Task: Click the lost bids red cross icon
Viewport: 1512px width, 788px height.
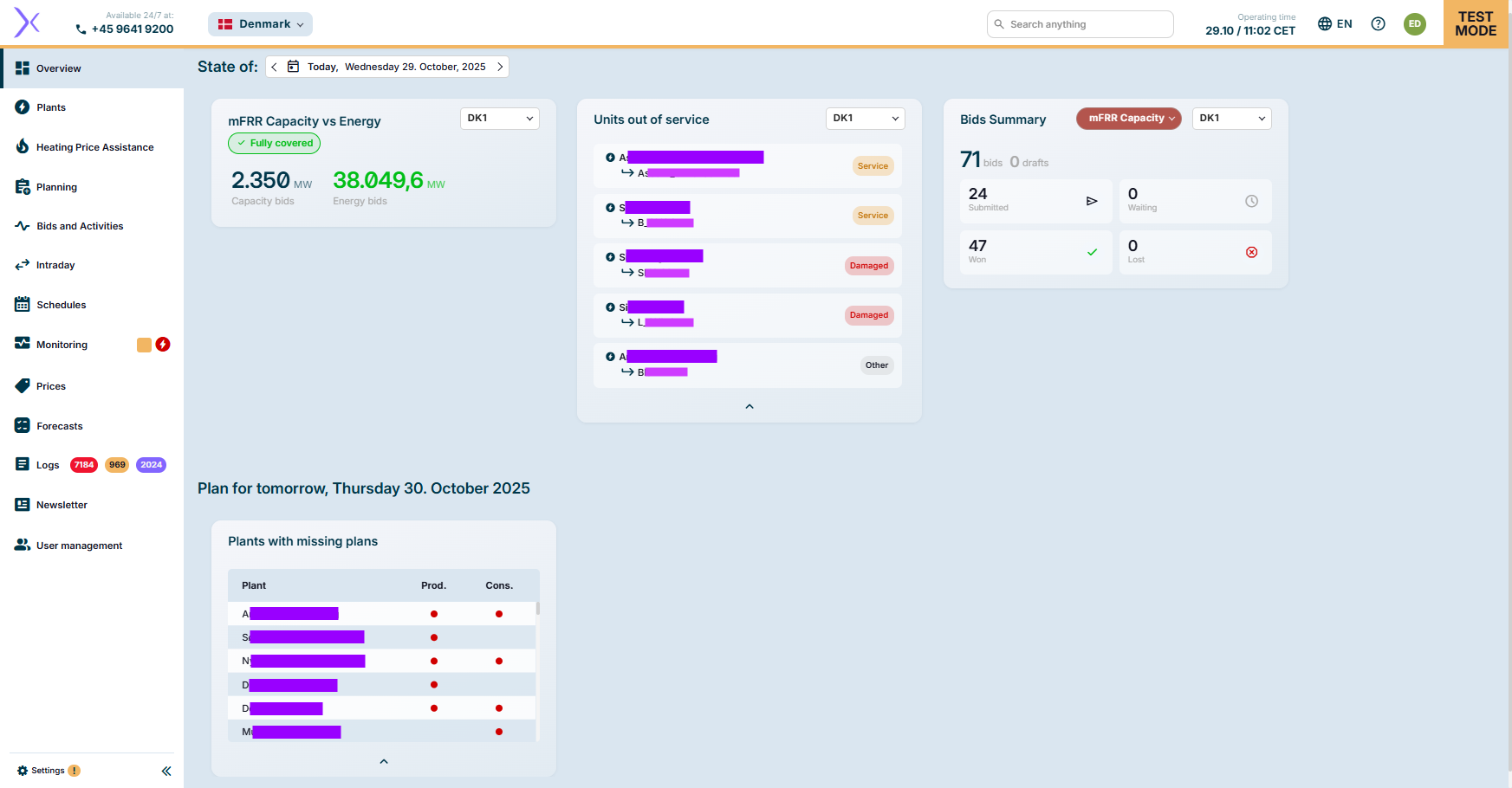Action: click(1251, 252)
